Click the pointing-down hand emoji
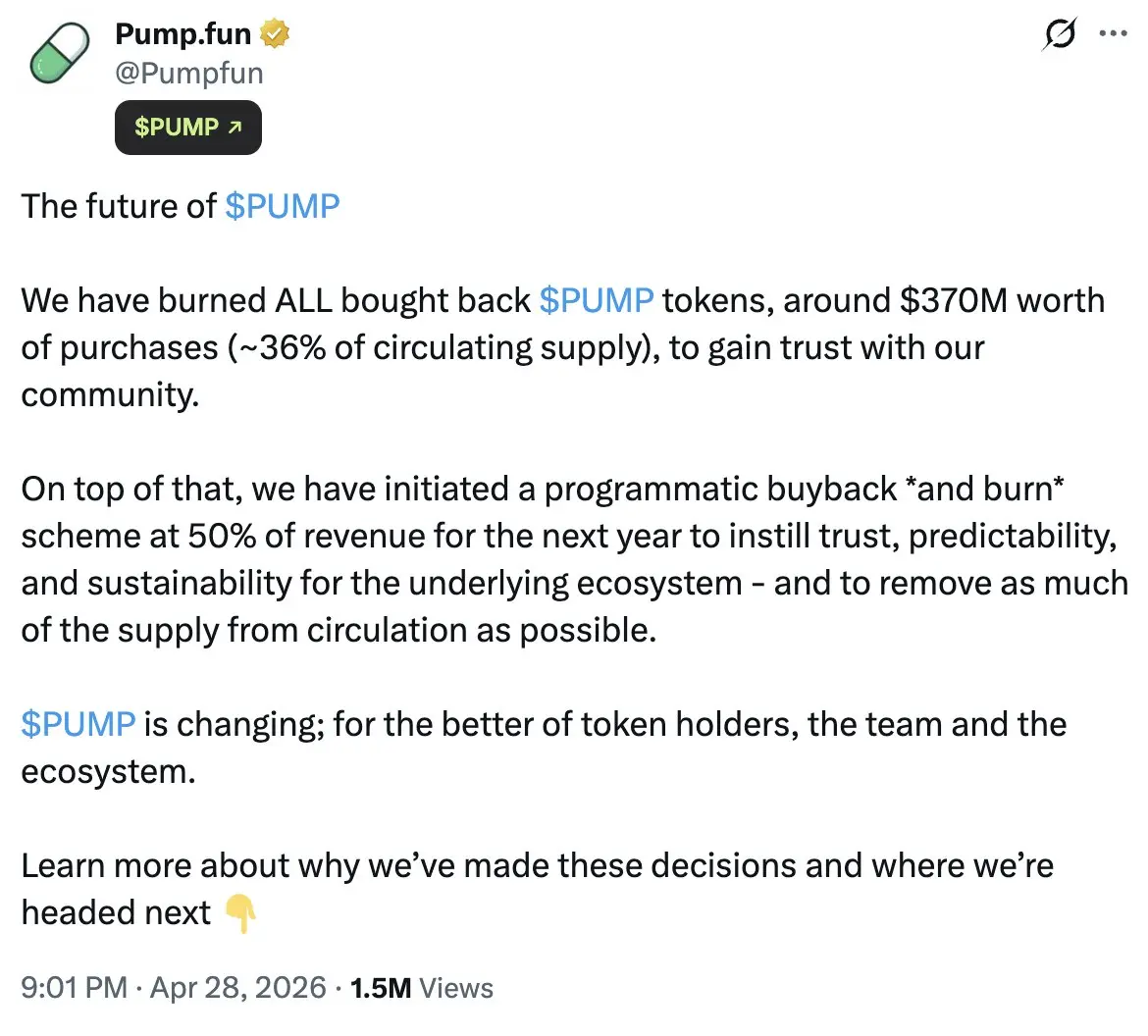The width and height of the screenshot is (1148, 1036). coord(240,913)
